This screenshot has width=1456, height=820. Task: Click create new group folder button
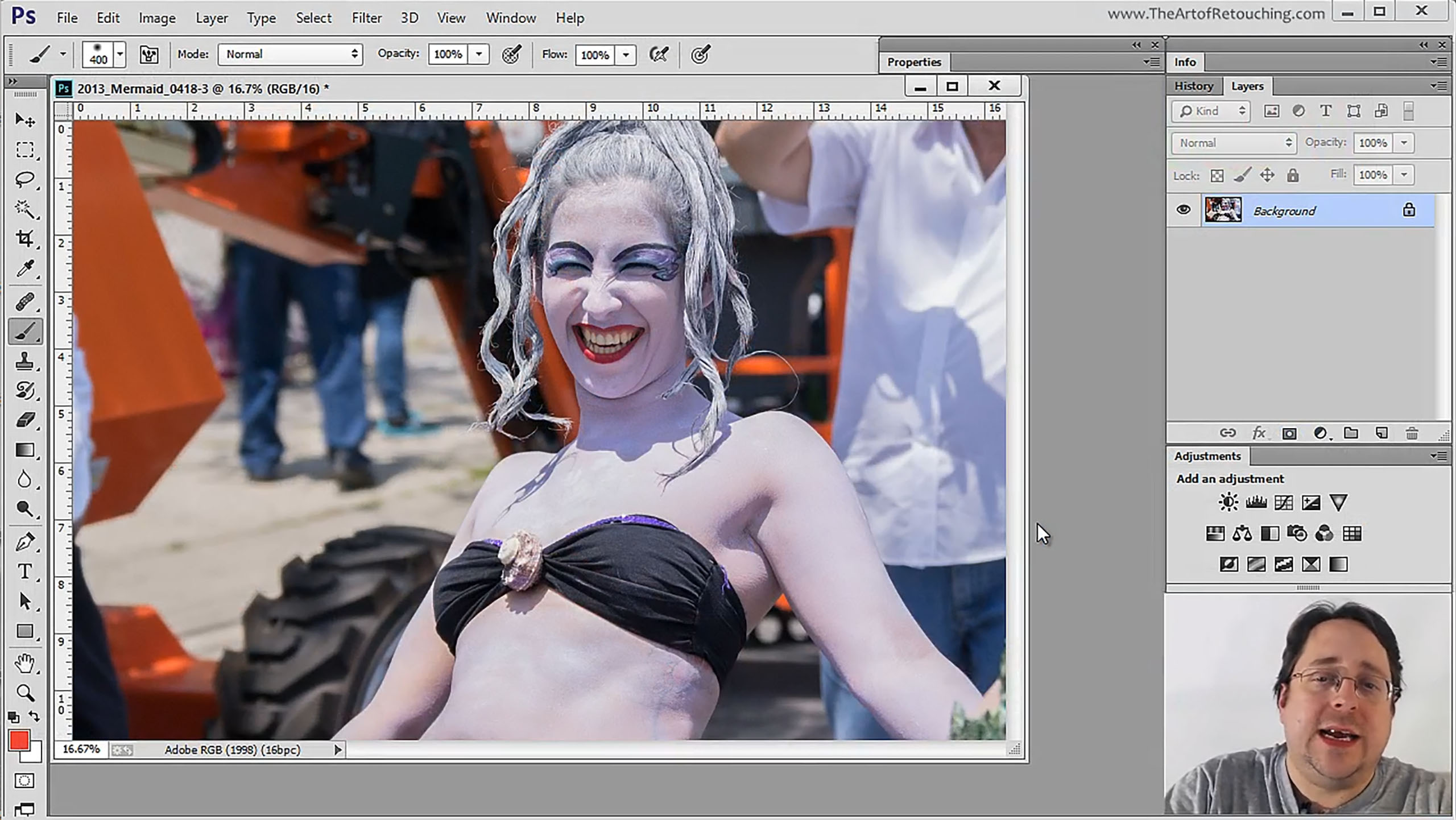point(1351,434)
